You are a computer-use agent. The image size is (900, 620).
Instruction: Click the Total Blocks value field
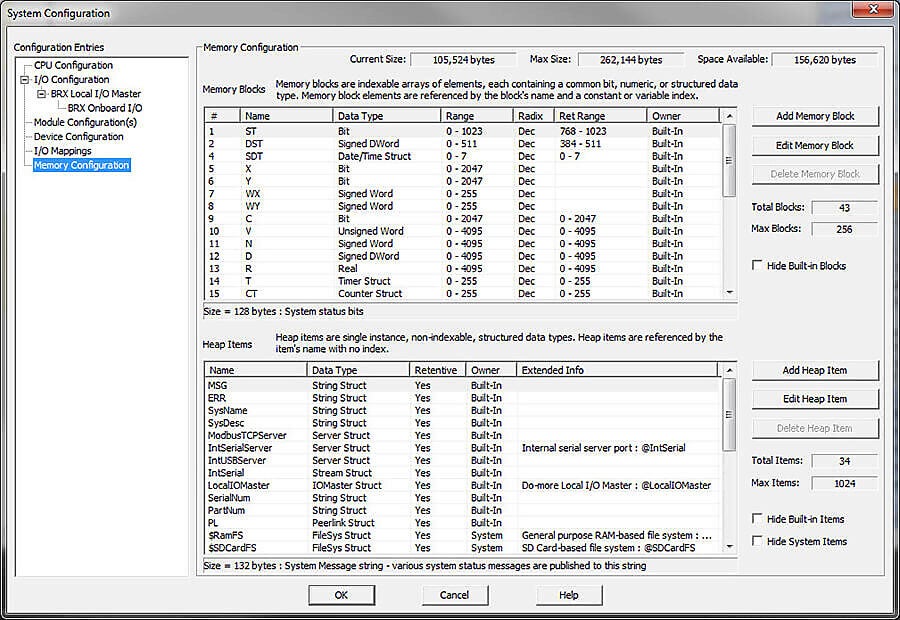point(844,208)
